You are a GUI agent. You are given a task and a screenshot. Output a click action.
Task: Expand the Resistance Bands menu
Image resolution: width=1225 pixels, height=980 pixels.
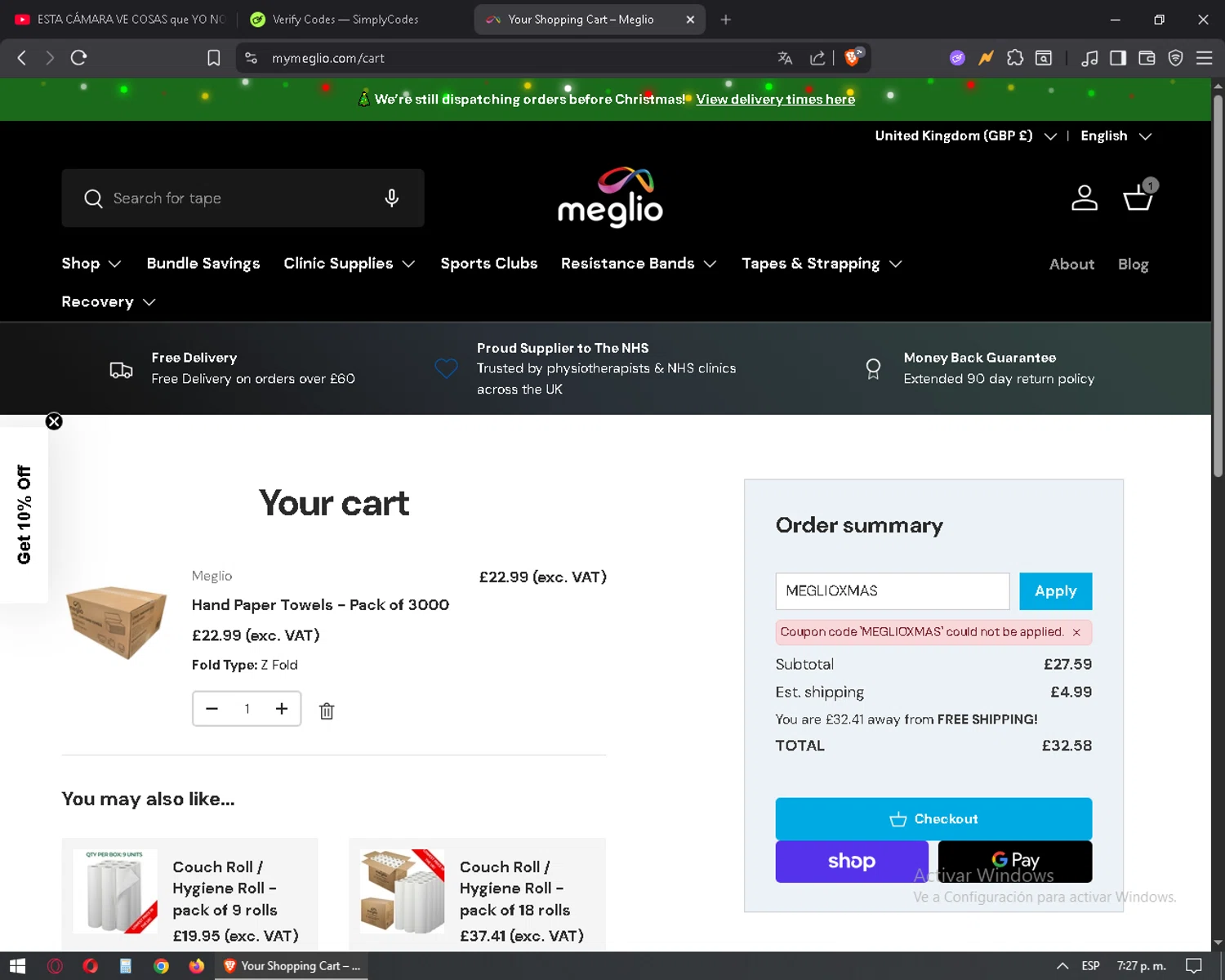[x=639, y=264]
